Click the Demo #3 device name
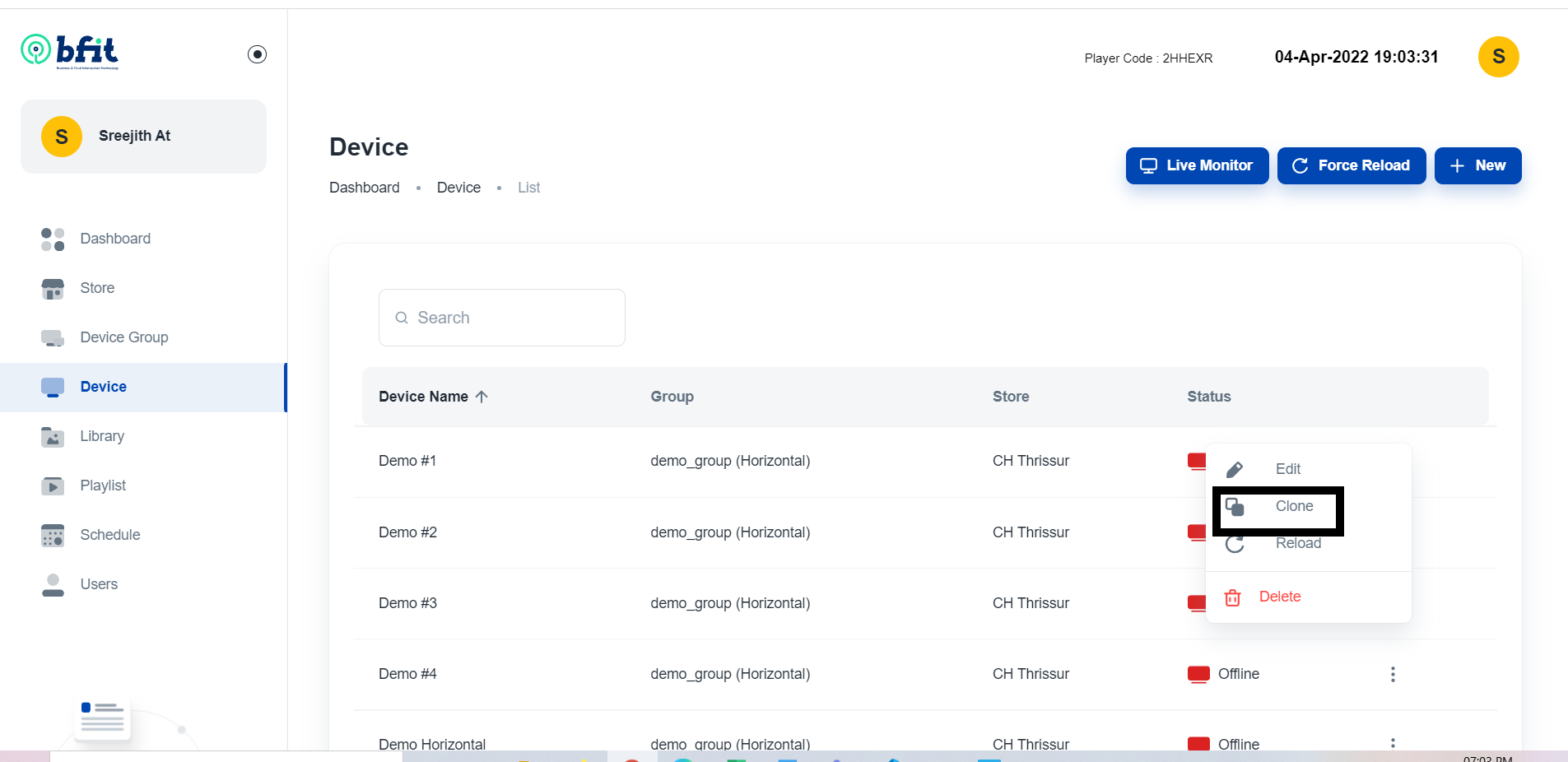 (x=407, y=603)
